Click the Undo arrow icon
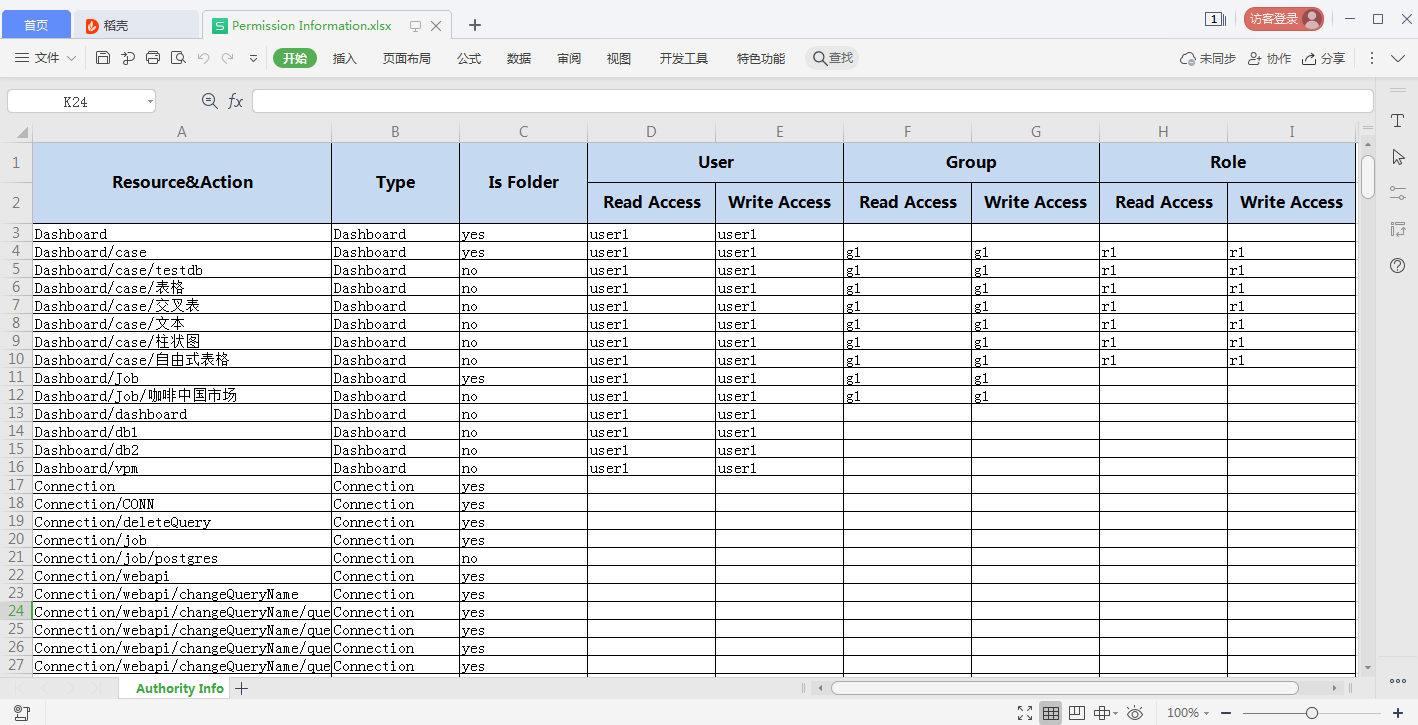 203,58
